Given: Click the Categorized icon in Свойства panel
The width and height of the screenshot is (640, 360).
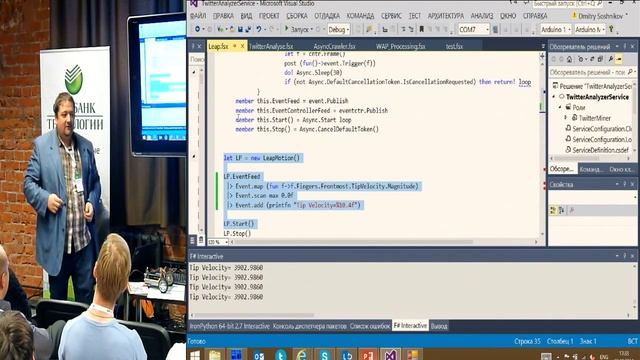Looking at the screenshot, I should [553, 210].
